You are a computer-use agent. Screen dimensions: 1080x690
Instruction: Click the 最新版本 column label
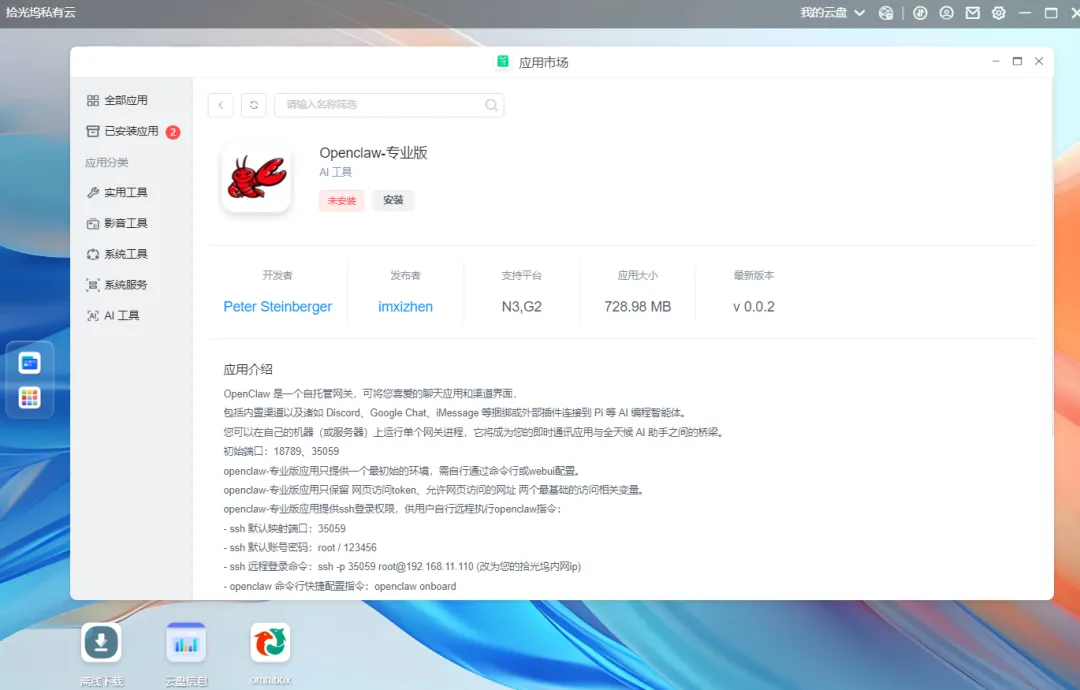coord(754,275)
